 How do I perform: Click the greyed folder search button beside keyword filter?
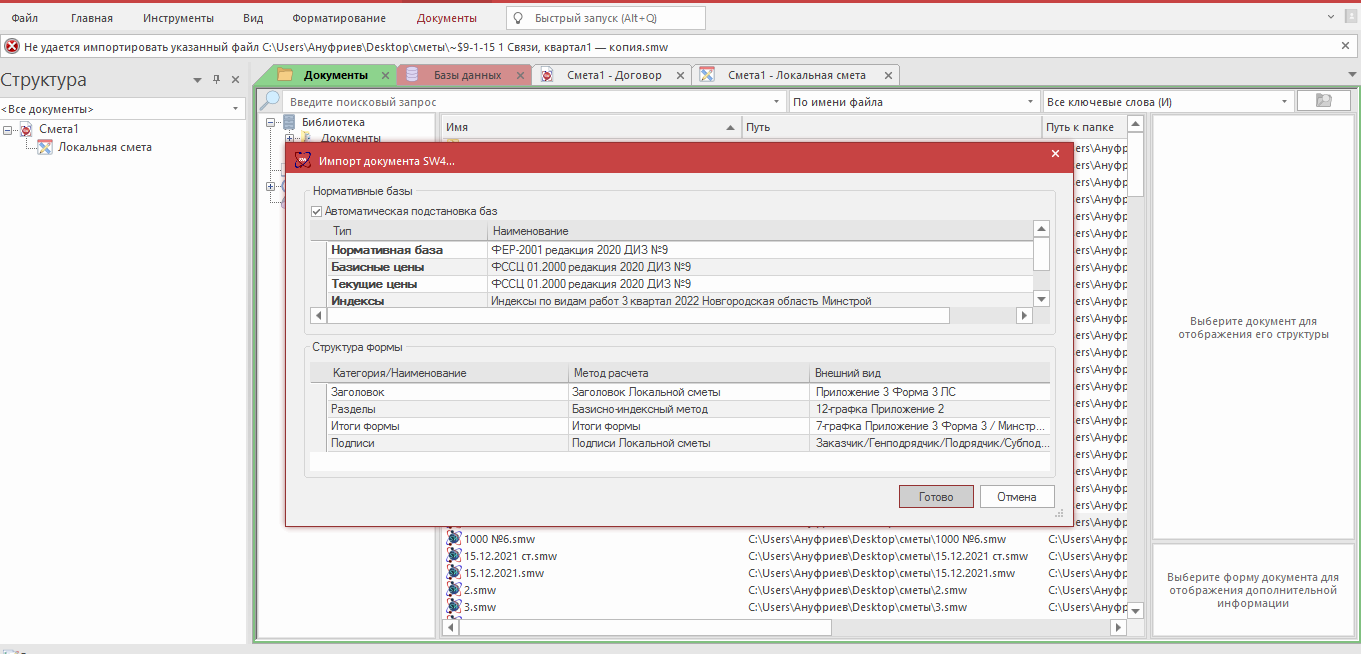[x=1323, y=101]
